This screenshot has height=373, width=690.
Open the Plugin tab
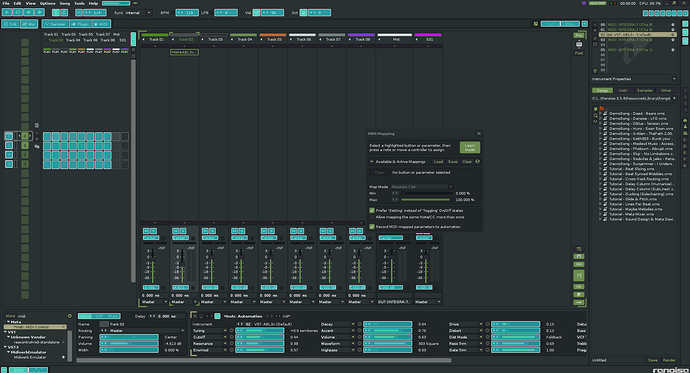click(x=80, y=24)
